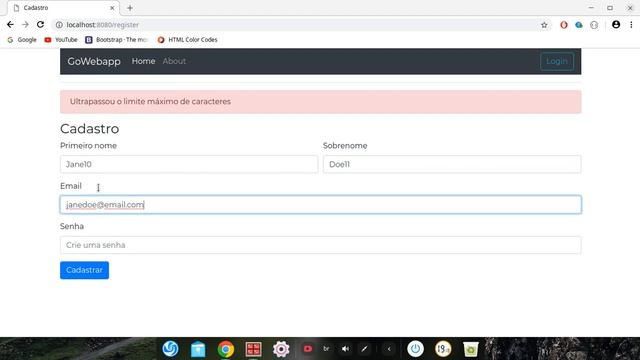The height and width of the screenshot is (360, 640).
Task: Open the HTML Color Codes bookmark
Action: 187,40
